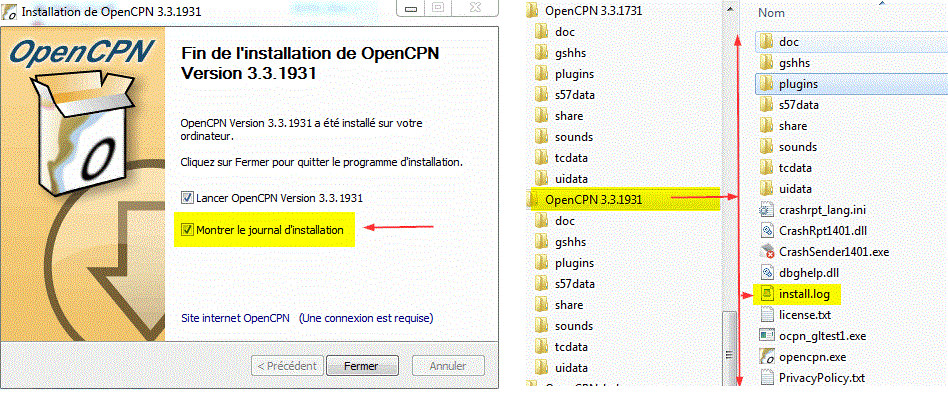Select gshhs folder icon in file list
This screenshot has height=394, width=948.
(x=767, y=63)
